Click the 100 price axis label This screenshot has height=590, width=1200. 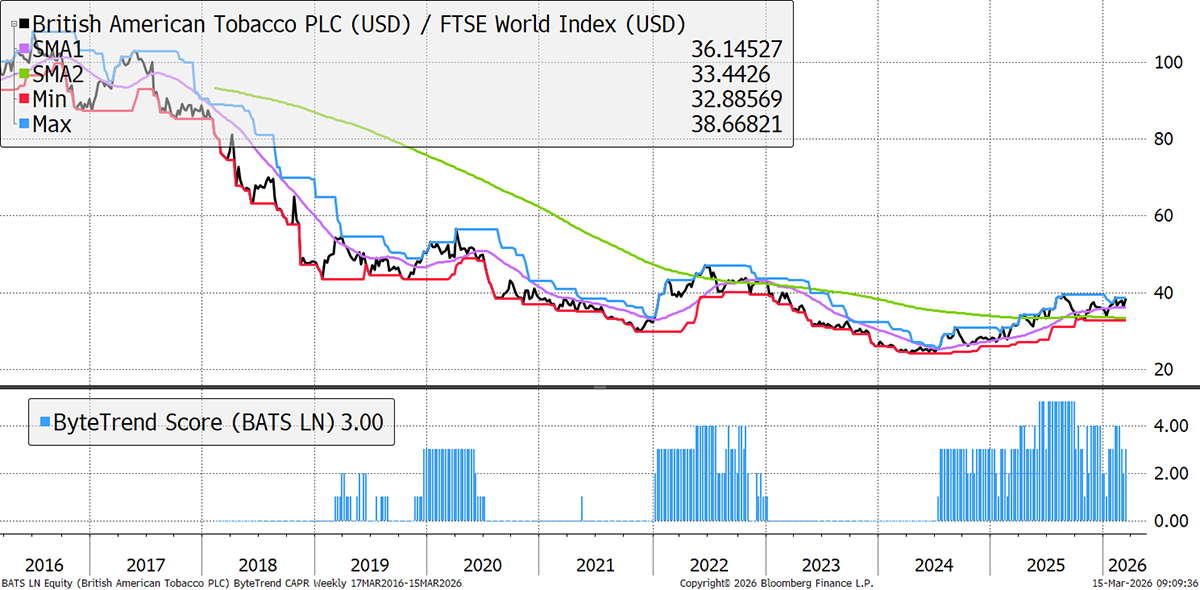tap(1162, 62)
